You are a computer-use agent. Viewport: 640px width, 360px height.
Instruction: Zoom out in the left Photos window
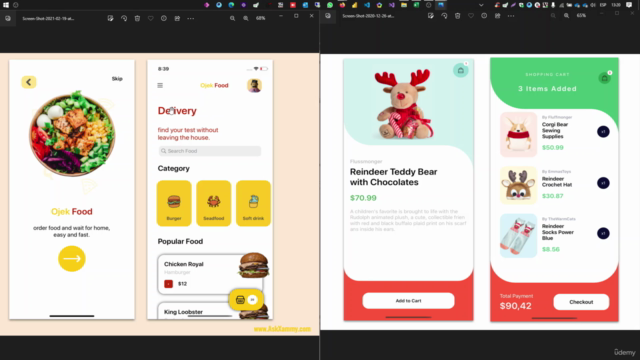click(232, 18)
